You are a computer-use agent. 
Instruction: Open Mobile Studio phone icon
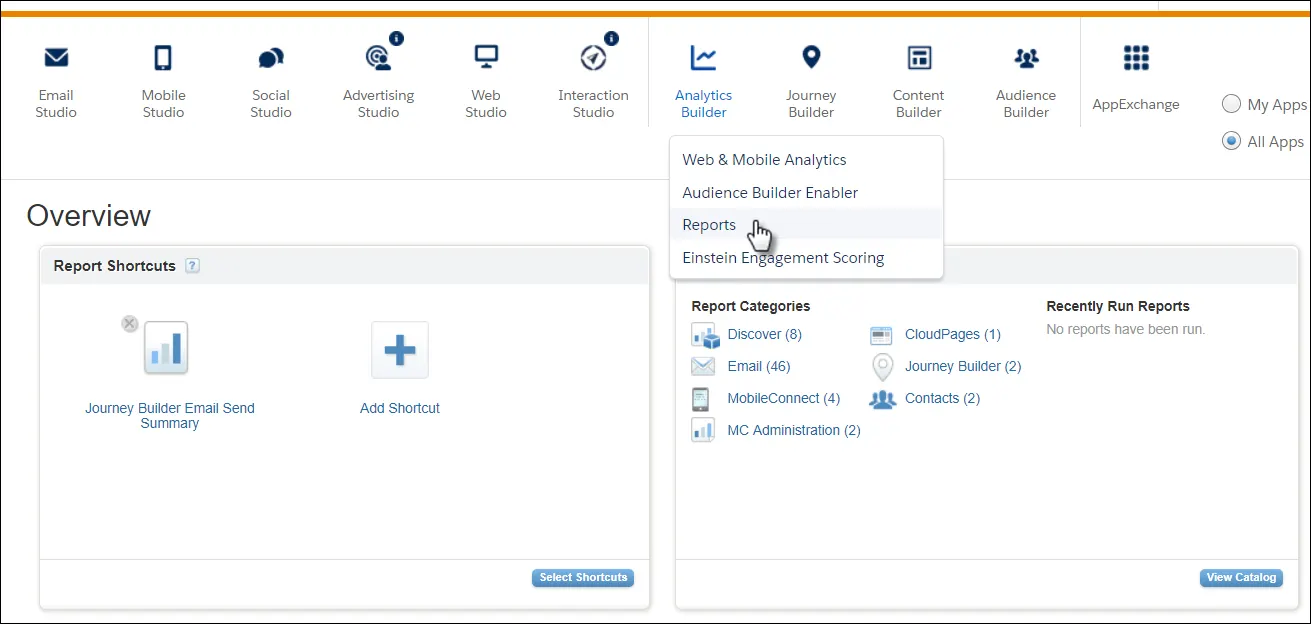163,58
